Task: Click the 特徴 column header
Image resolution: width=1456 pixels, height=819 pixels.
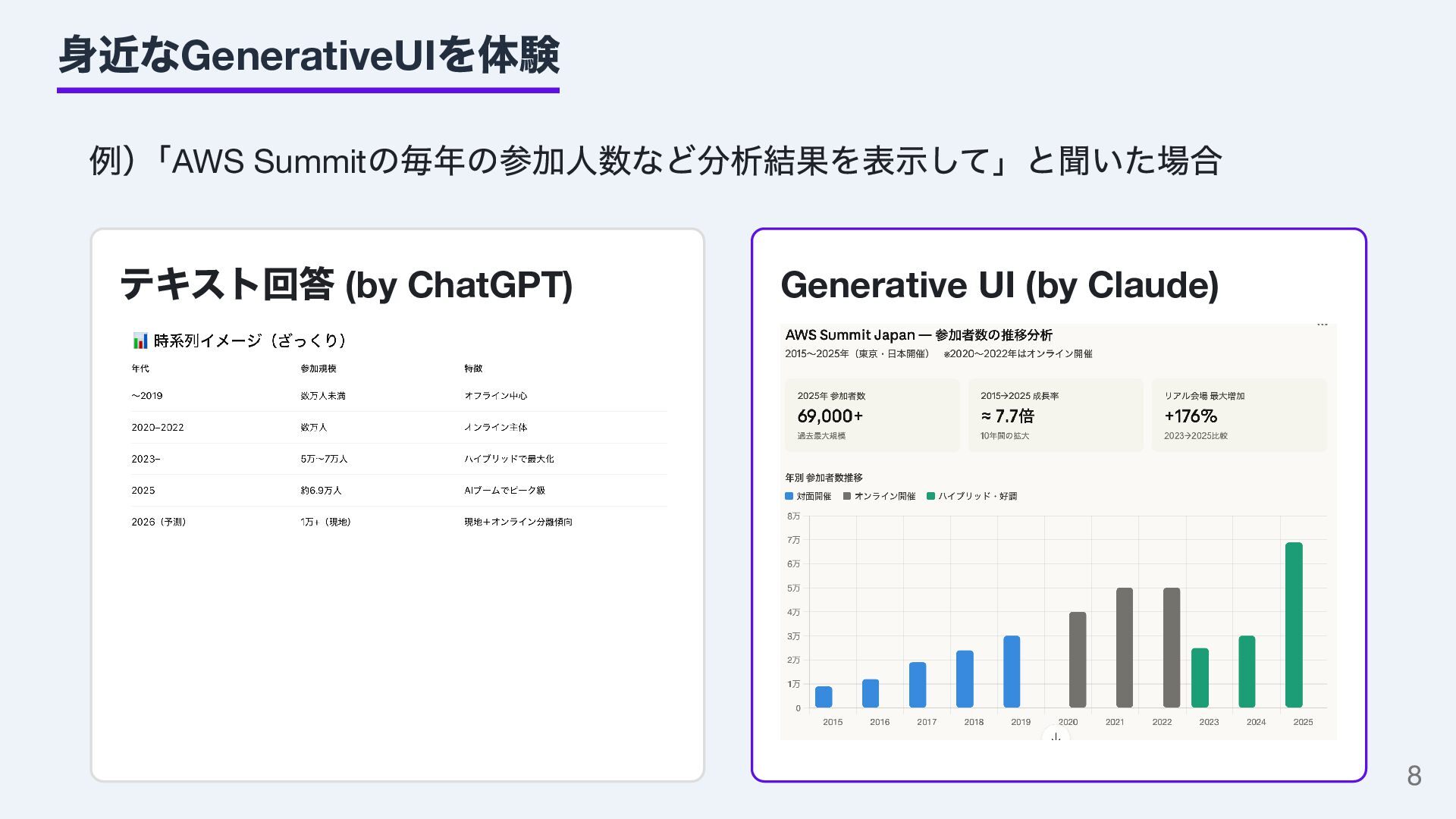Action: (x=473, y=369)
